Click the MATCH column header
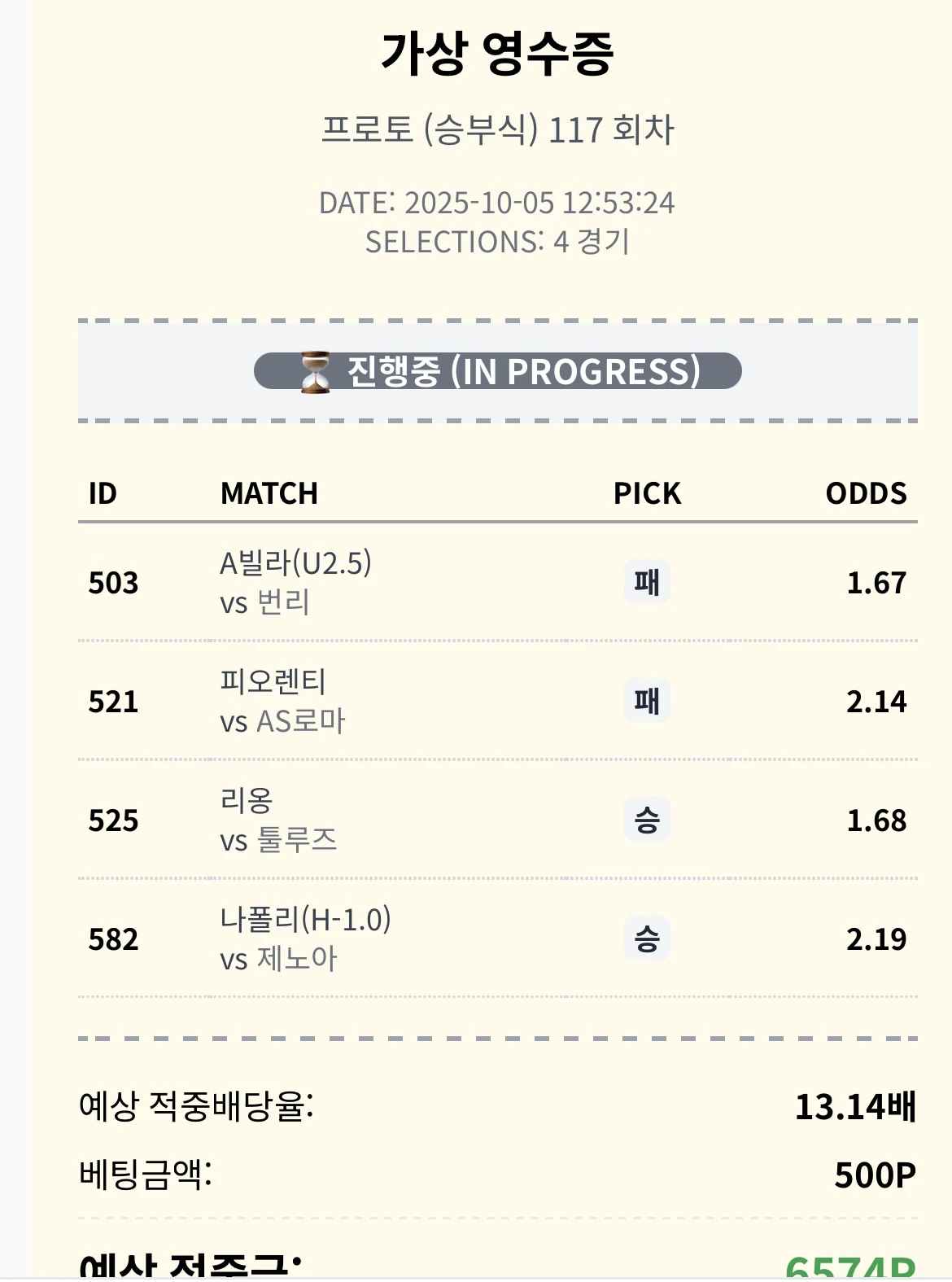 tap(269, 493)
